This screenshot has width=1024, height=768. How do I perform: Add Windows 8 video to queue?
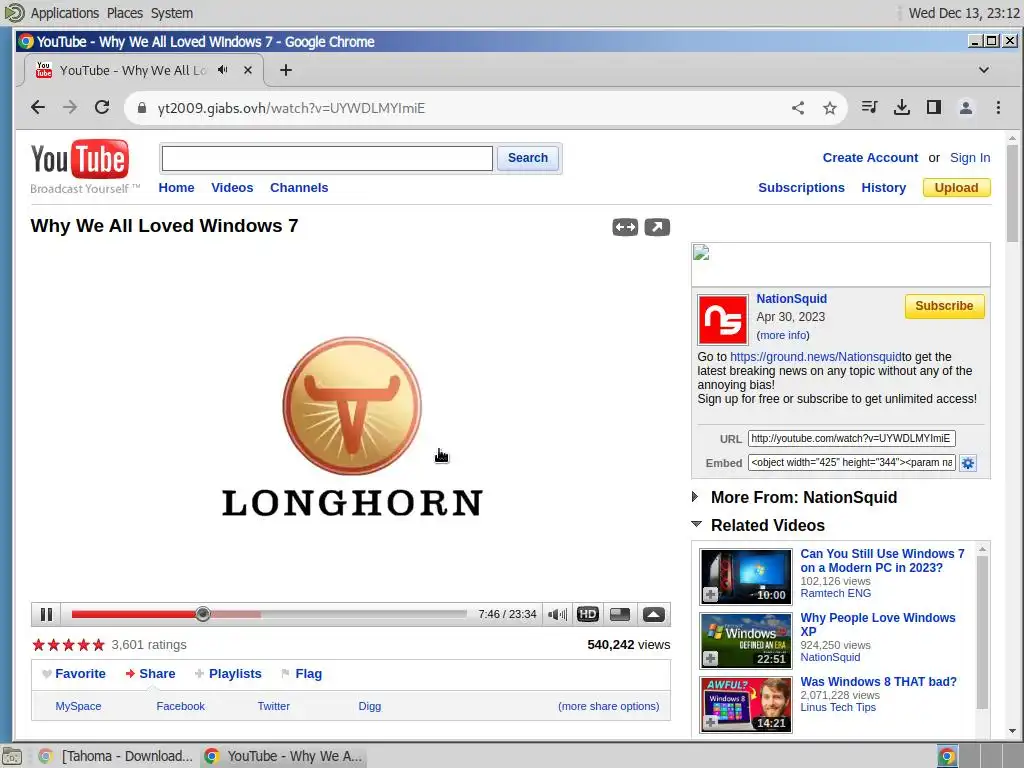[x=711, y=723]
